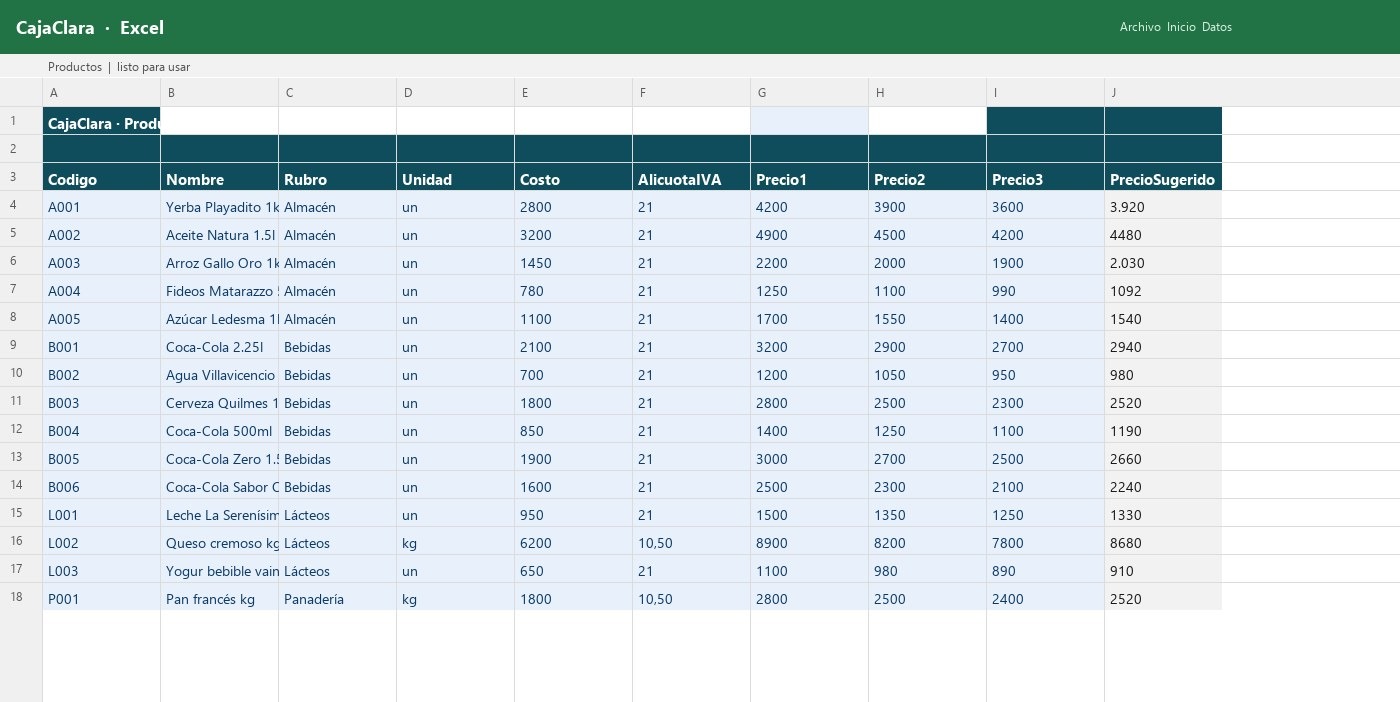Click the CajaClara title cell in row 1
The height and width of the screenshot is (702, 1400).
101,121
